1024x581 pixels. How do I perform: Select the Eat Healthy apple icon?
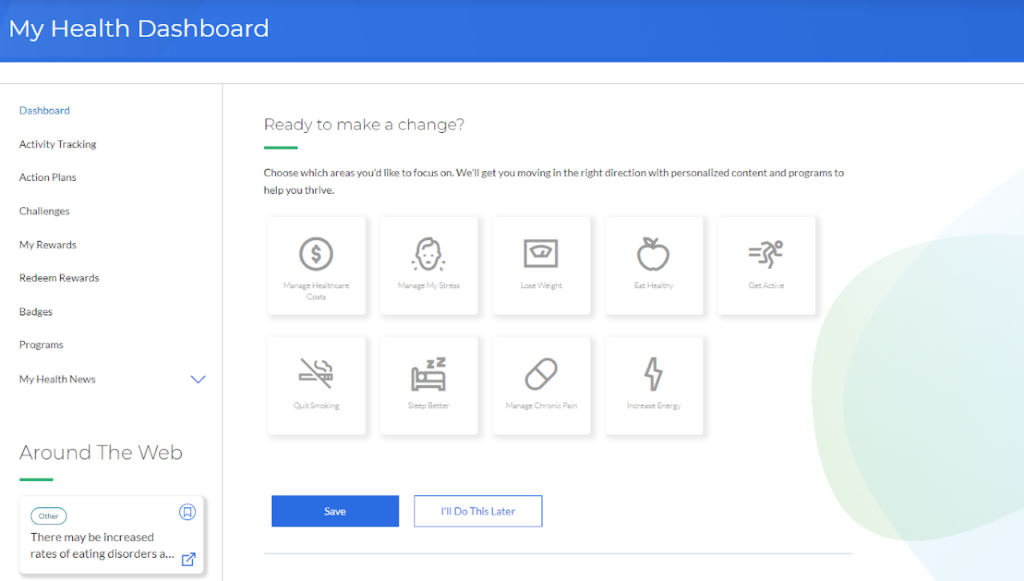pyautogui.click(x=653, y=254)
